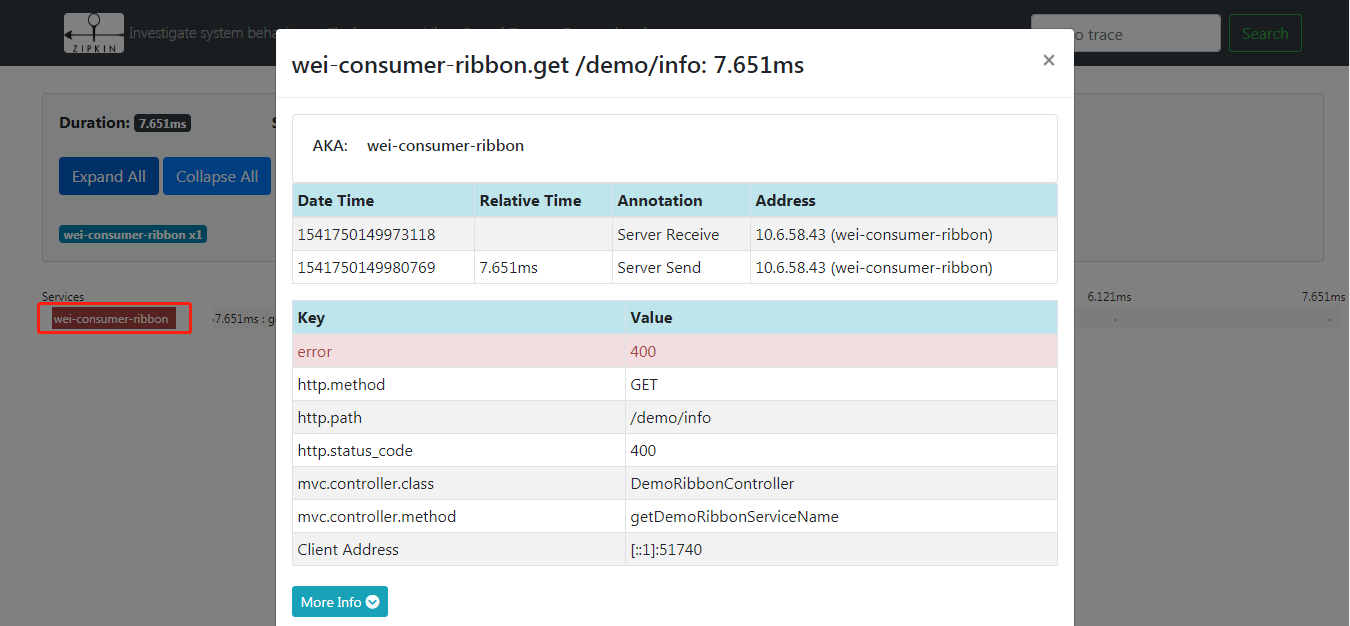Click the DemoRibbonController value

[841, 483]
